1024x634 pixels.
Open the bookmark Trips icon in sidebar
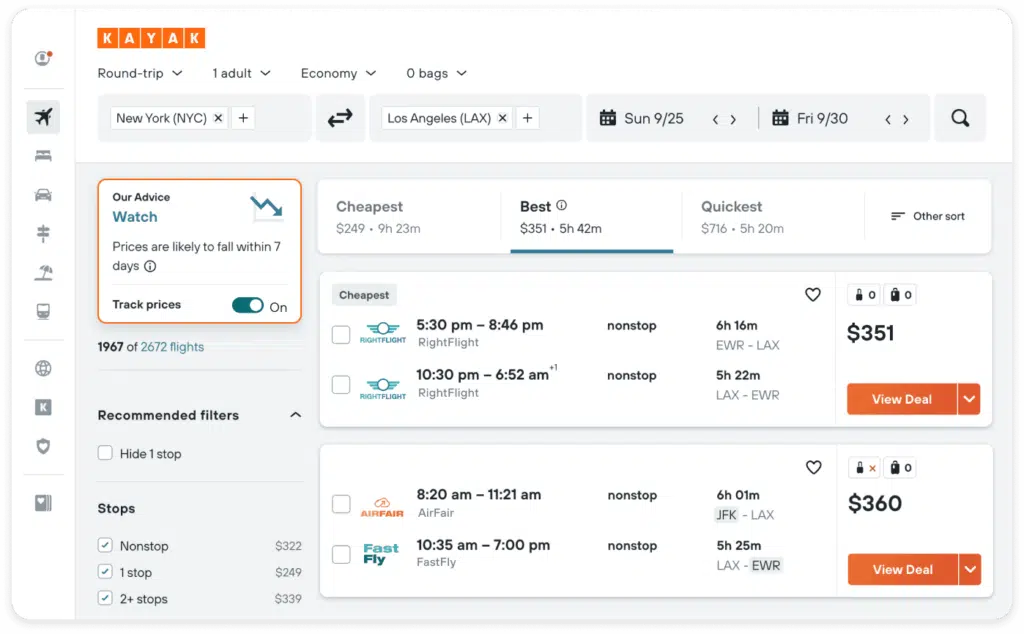(x=43, y=503)
